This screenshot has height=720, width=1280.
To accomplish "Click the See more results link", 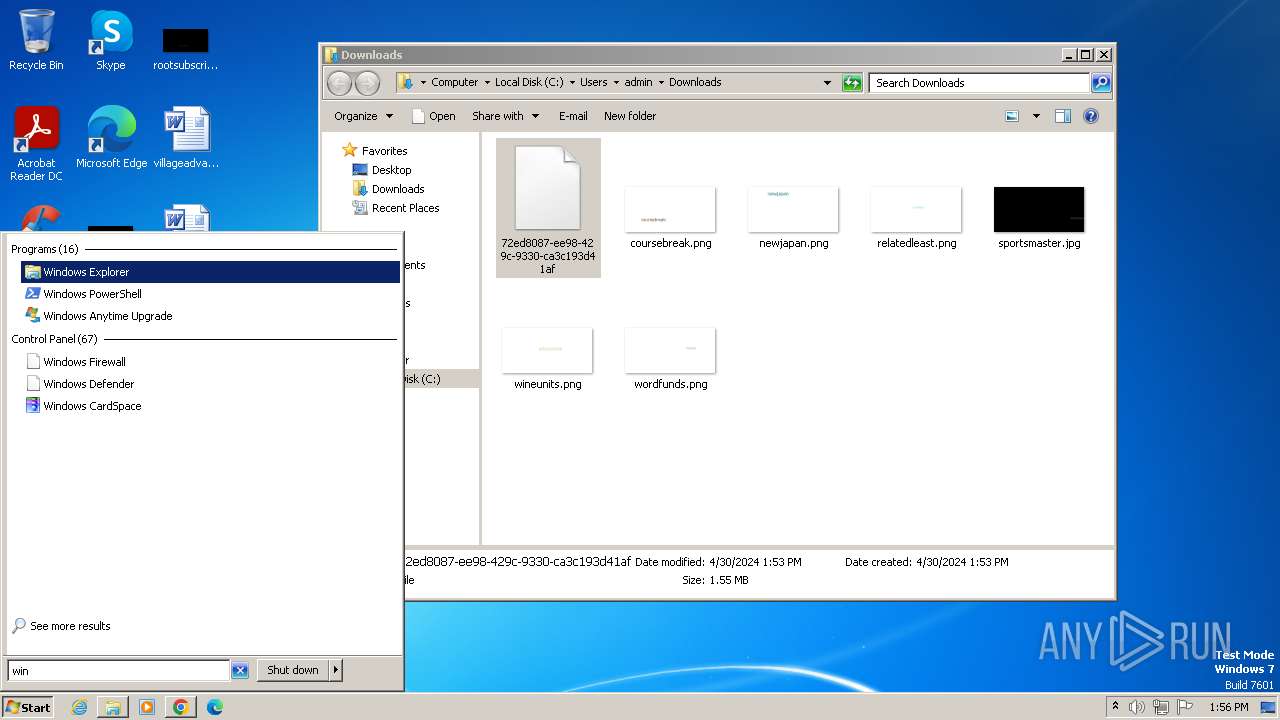I will click(x=70, y=626).
